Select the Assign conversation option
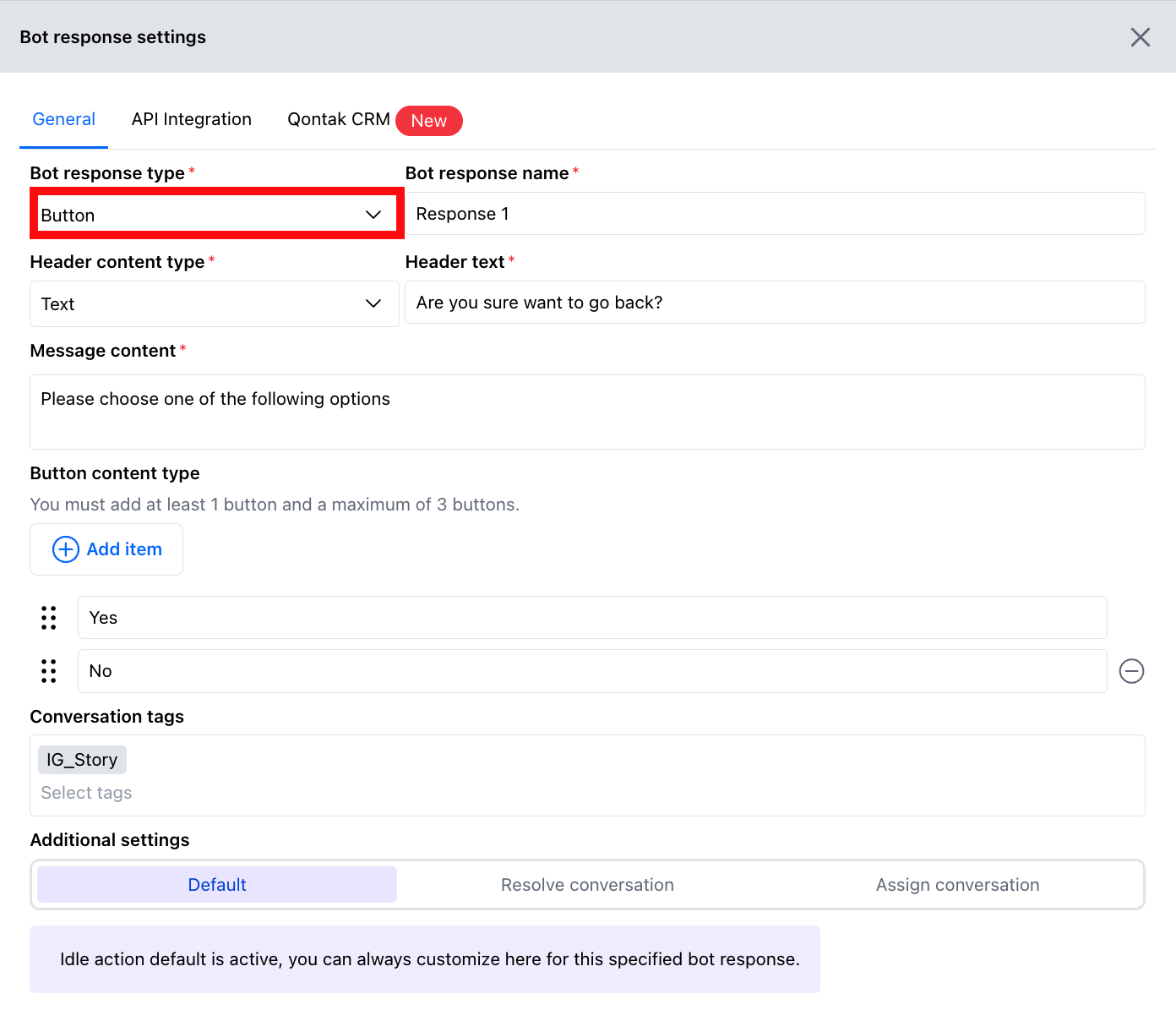The width and height of the screenshot is (1176, 1010). click(x=957, y=884)
